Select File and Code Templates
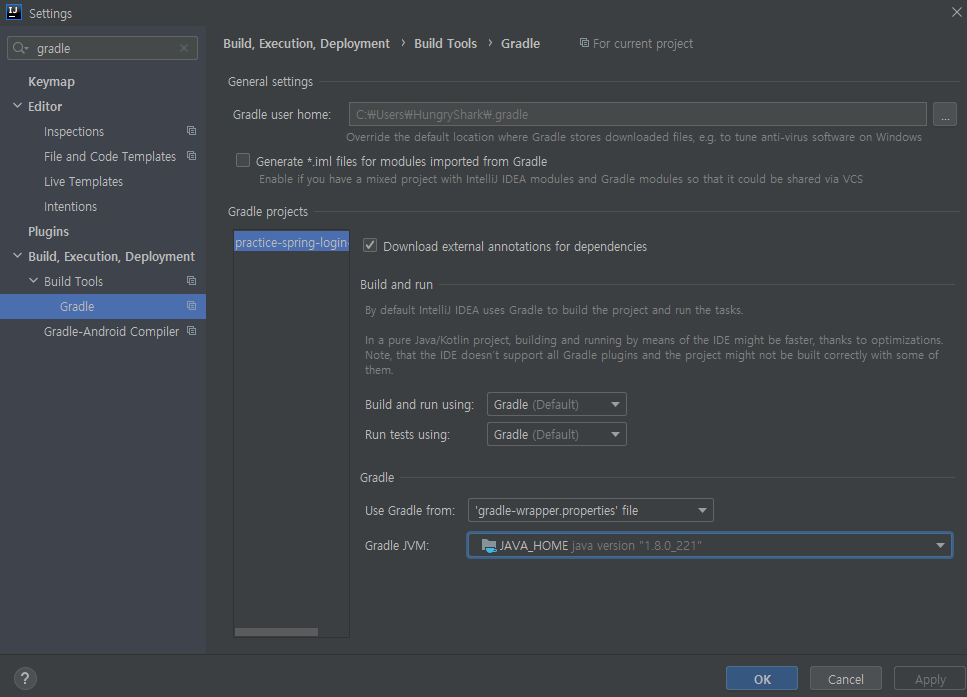967x697 pixels. point(110,157)
